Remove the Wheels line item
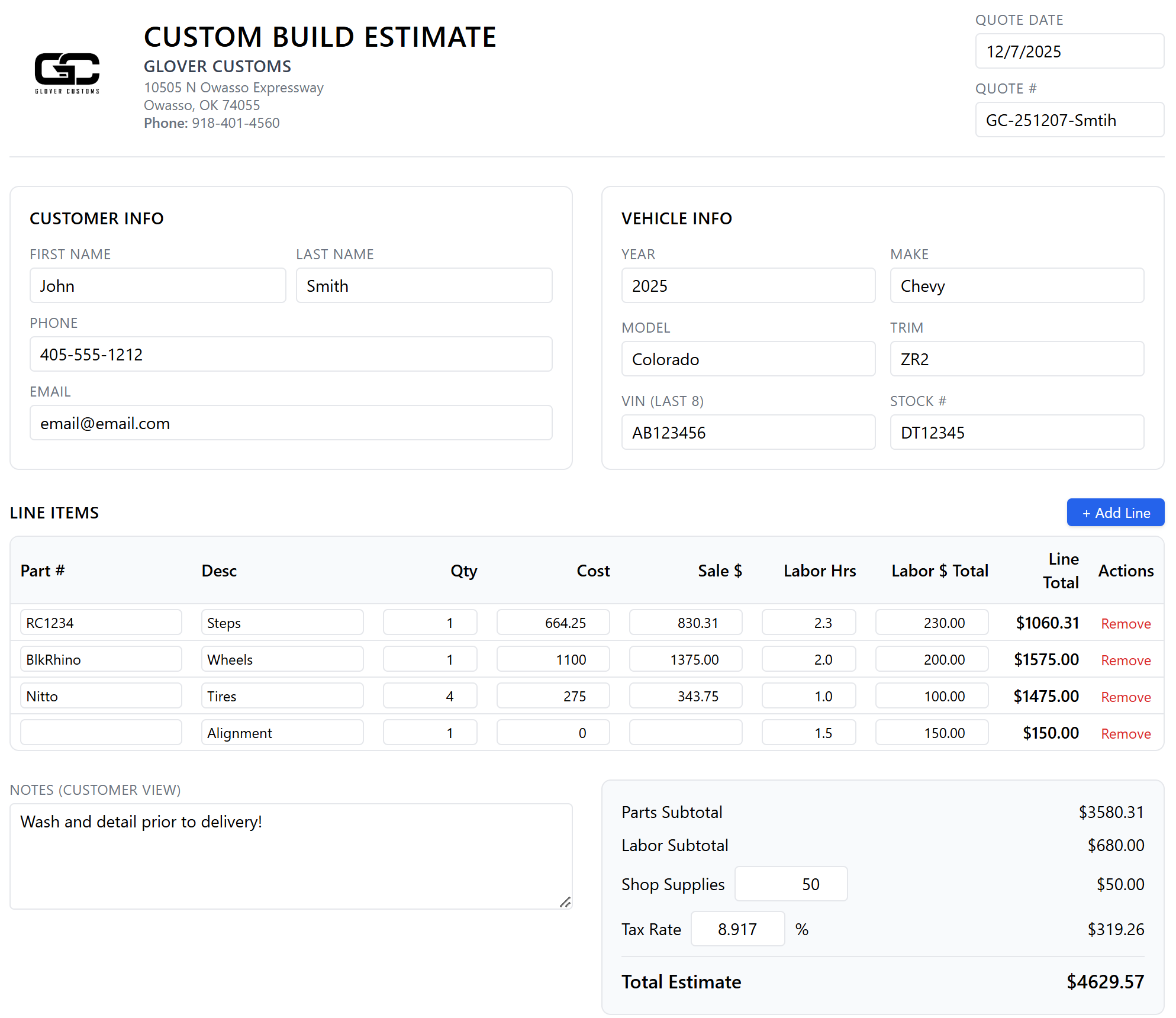The height and width of the screenshot is (1018, 1176). click(1125, 659)
